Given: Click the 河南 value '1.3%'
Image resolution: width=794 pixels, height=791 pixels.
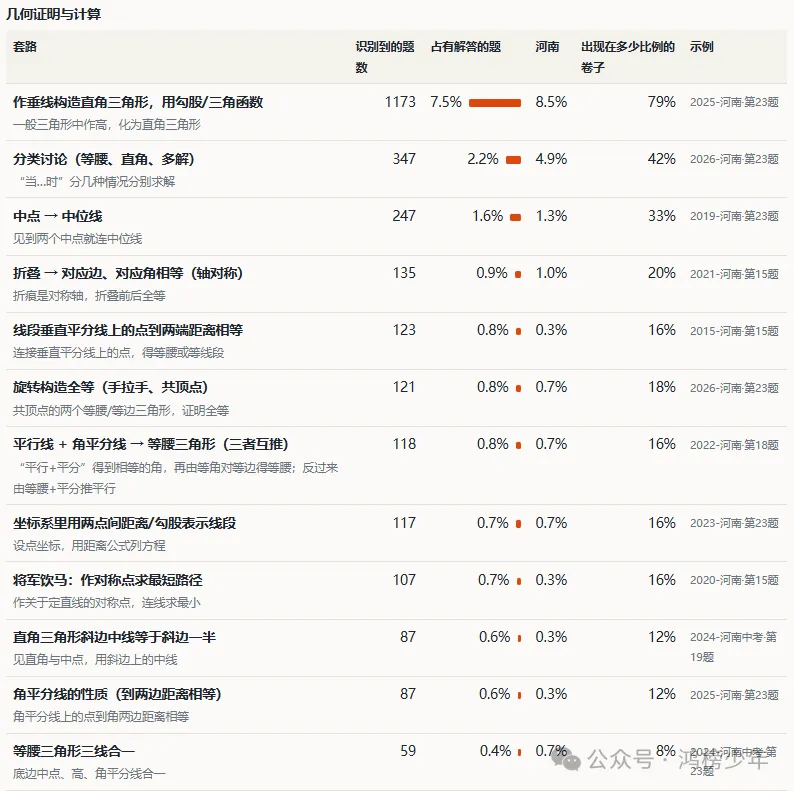Looking at the screenshot, I should (551, 216).
